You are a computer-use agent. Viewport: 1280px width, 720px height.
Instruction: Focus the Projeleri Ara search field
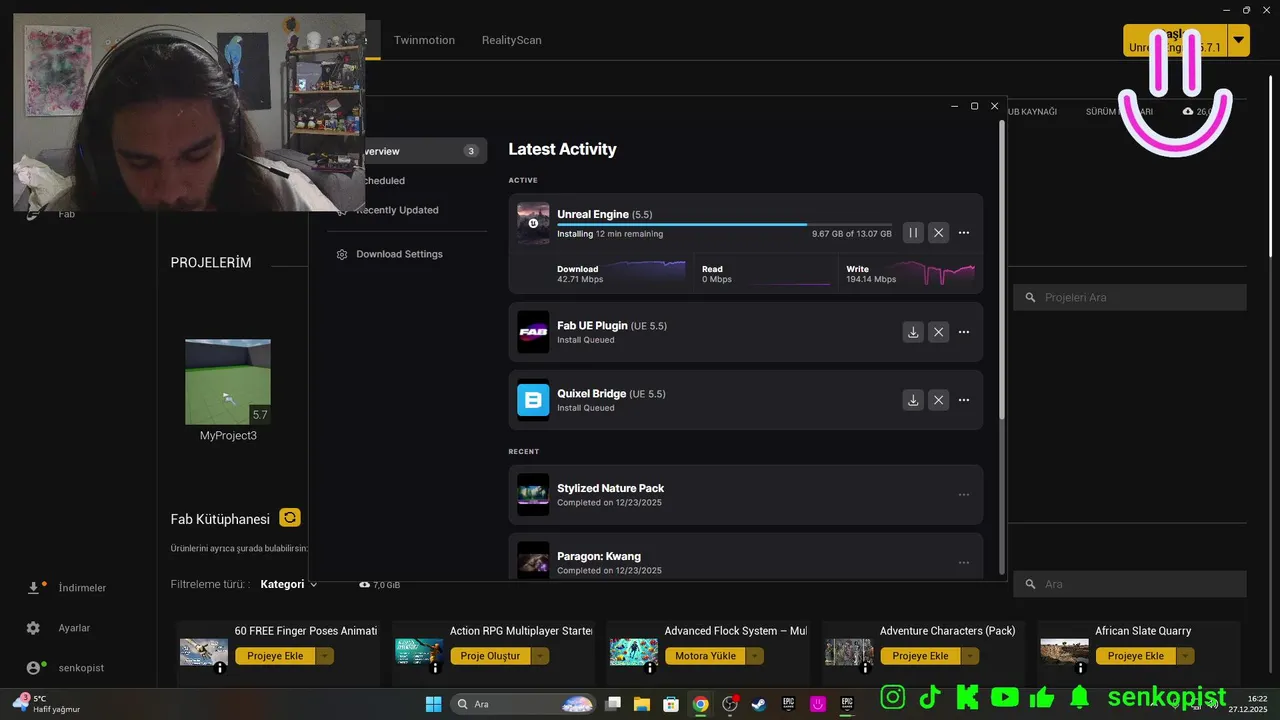(x=1130, y=297)
